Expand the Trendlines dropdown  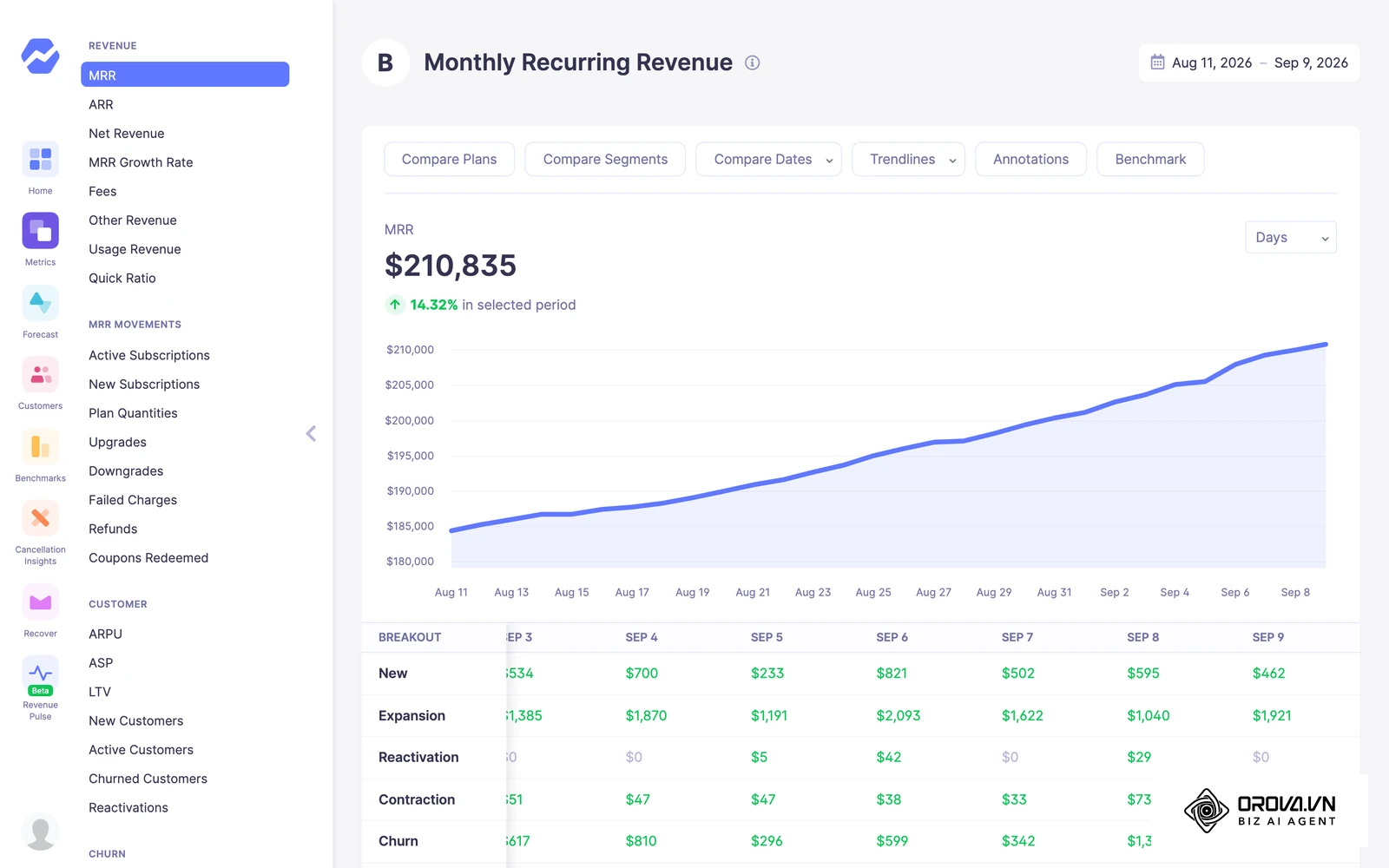[x=908, y=159]
